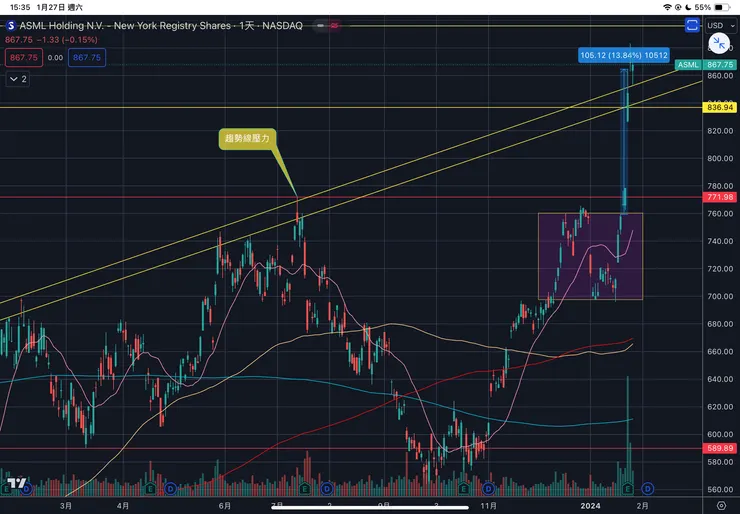Open the dividend D marker at 2月
Viewport: 740px width, 514px height.
point(648,489)
